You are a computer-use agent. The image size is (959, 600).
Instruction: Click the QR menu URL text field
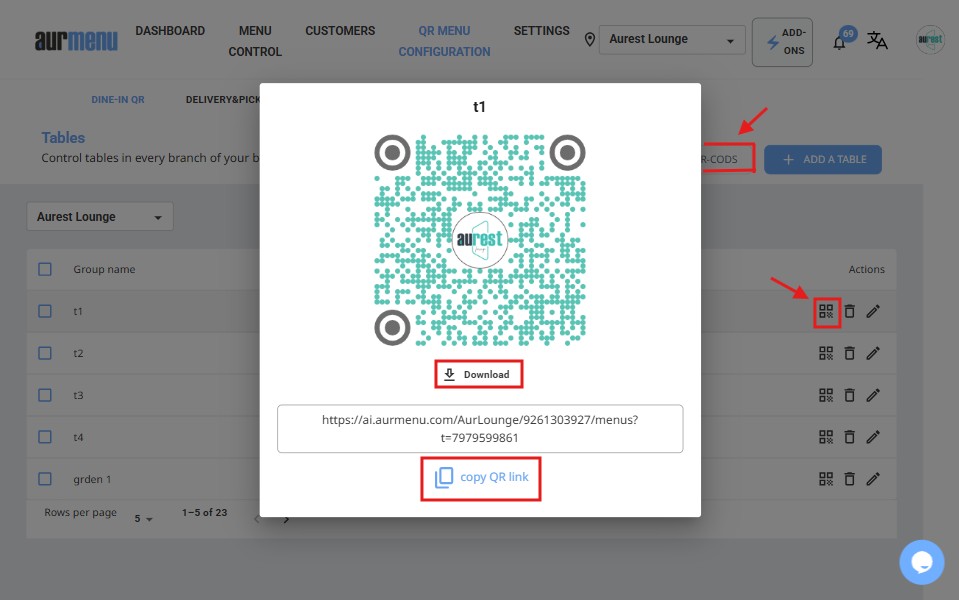pyautogui.click(x=480, y=429)
